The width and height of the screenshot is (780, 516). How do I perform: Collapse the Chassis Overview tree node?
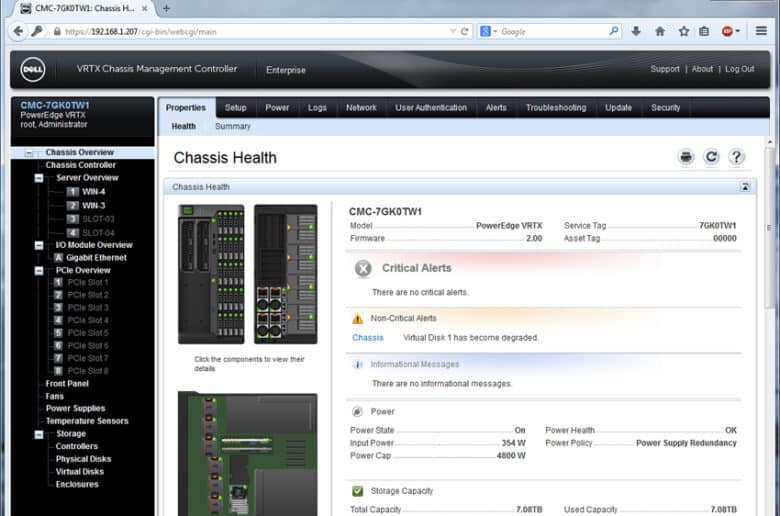pyautogui.click(x=29, y=153)
